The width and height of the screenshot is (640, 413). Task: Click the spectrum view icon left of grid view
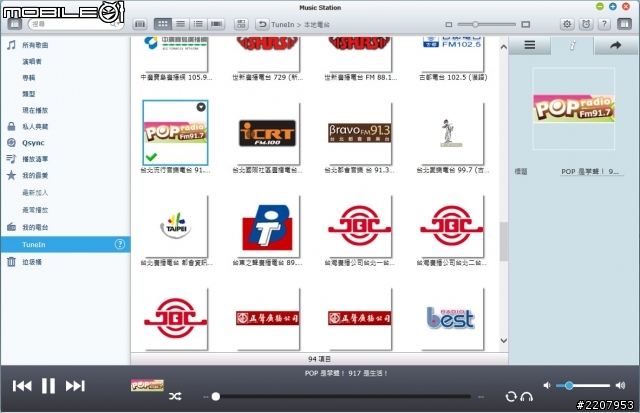coord(140,24)
